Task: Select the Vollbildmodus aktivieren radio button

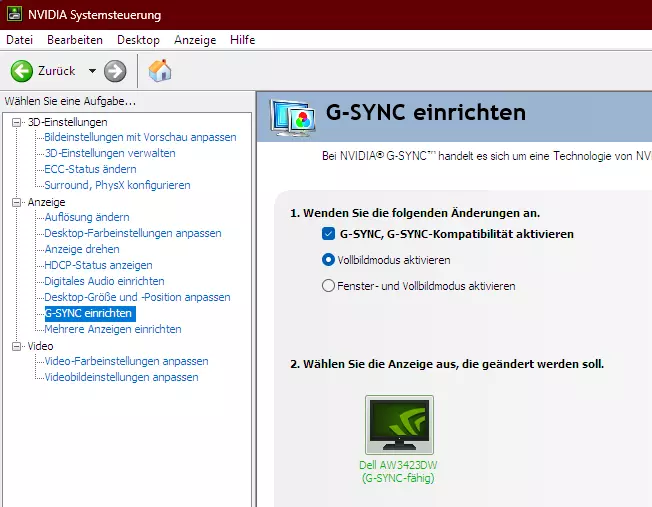Action: coord(328,260)
